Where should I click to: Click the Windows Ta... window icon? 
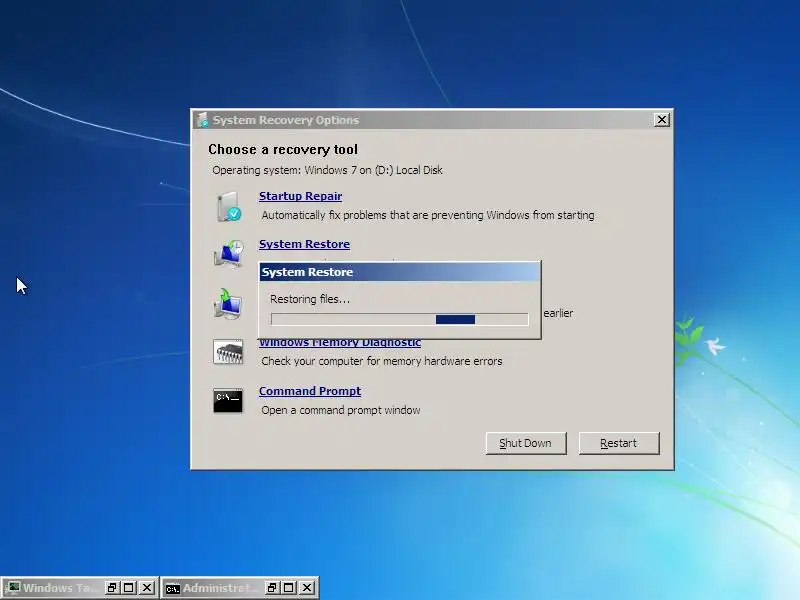pyautogui.click(x=13, y=588)
